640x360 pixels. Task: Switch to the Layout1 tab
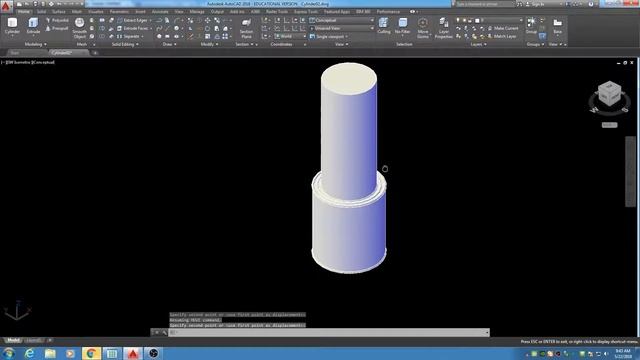tap(33, 340)
